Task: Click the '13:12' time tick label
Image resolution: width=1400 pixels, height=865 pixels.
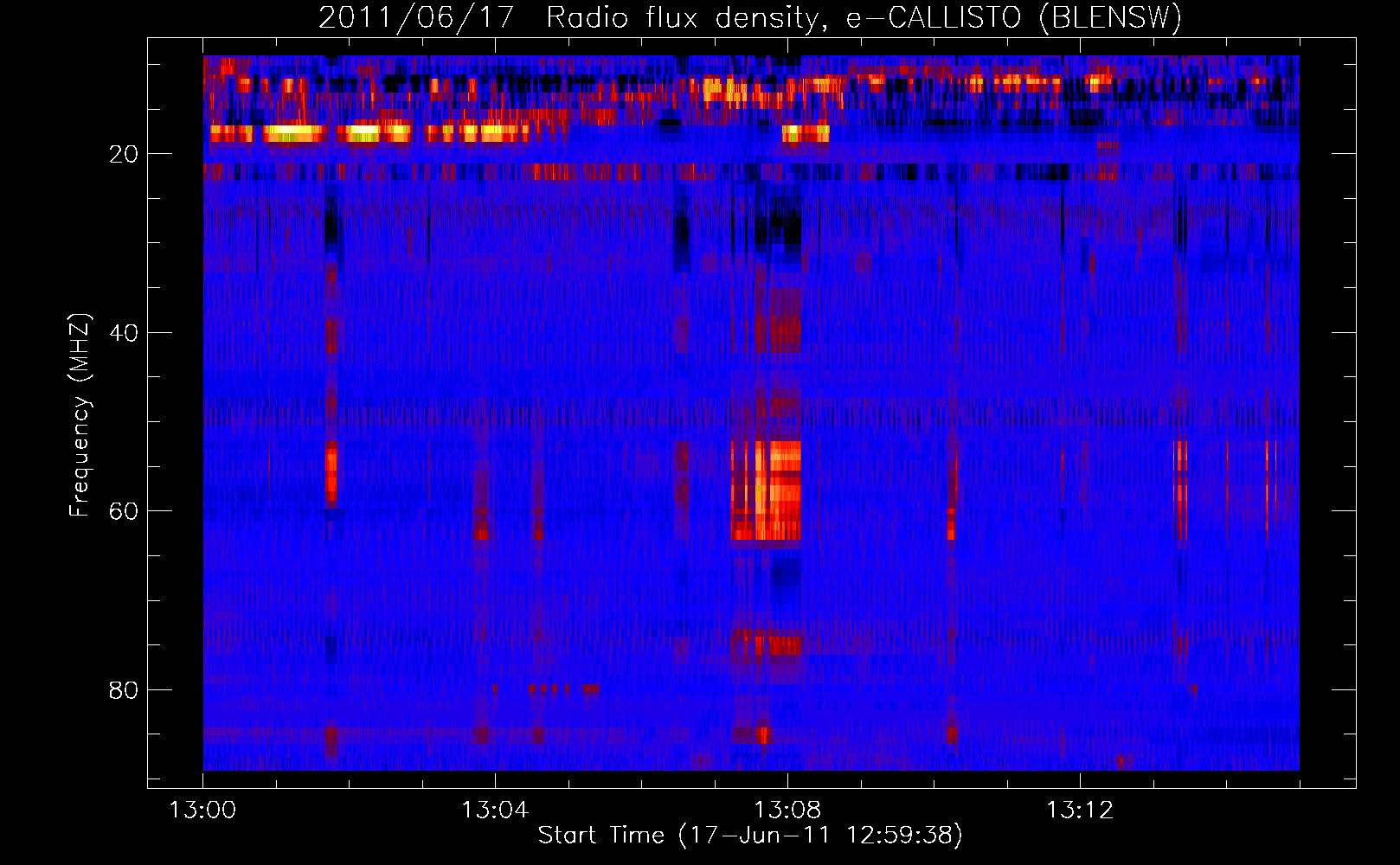Action: [1080, 811]
